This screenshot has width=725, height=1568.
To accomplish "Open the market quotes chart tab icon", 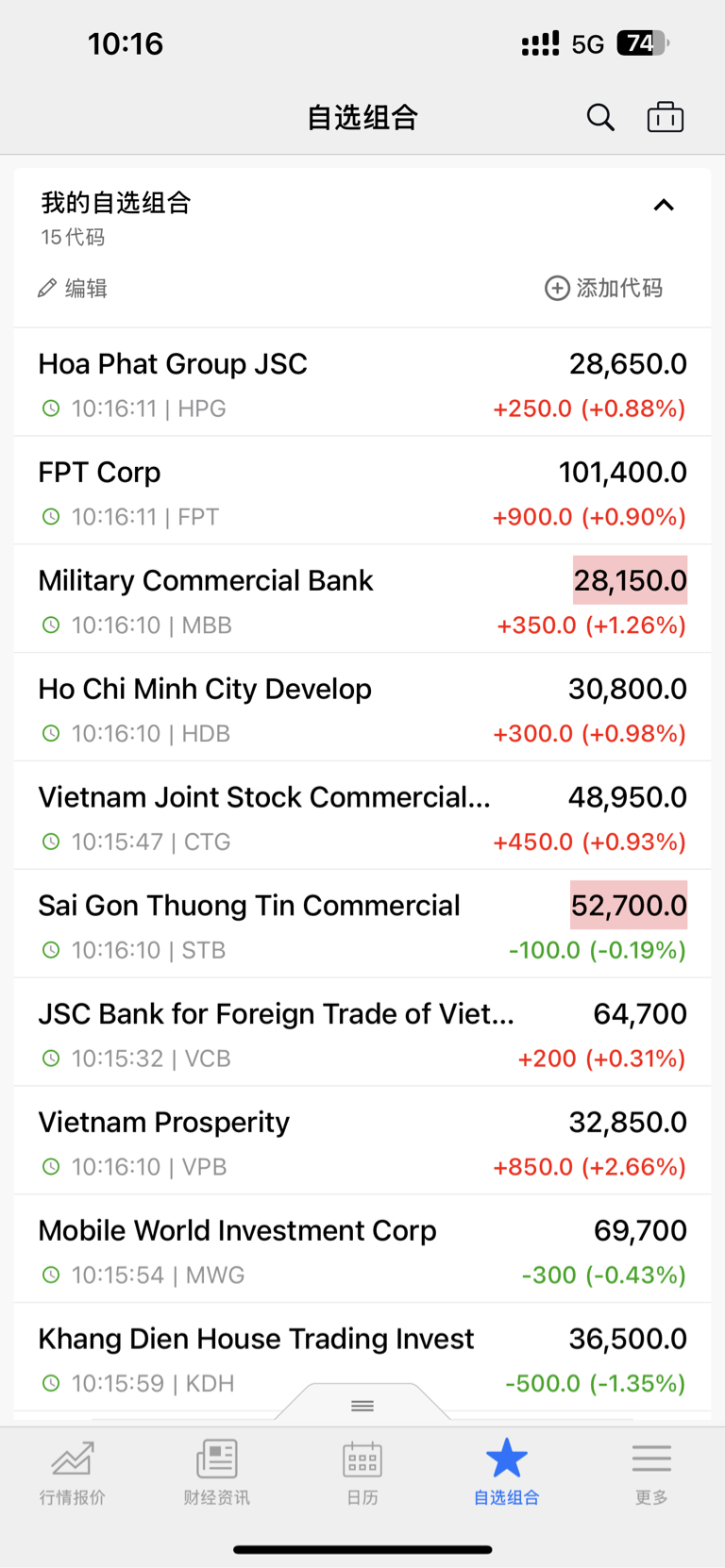I will coord(73,1458).
